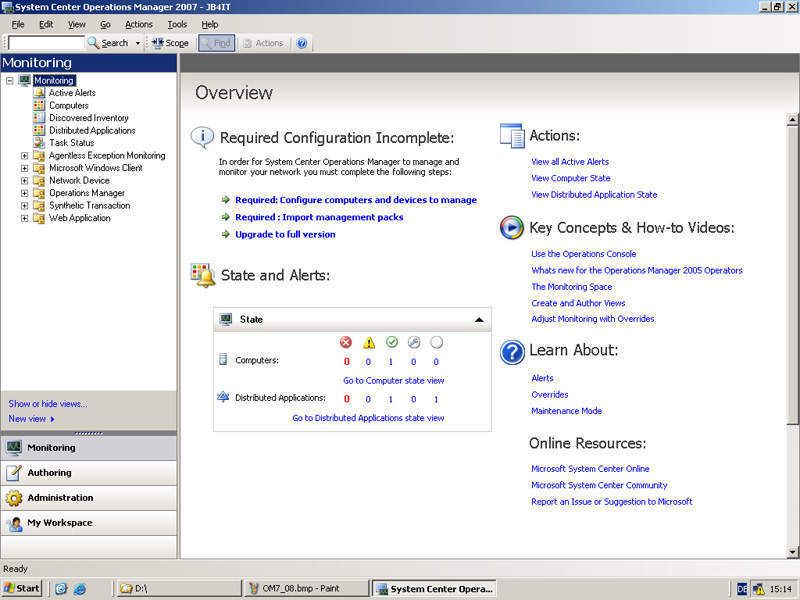
Task: Click the My Workspace icon
Action: 14,523
